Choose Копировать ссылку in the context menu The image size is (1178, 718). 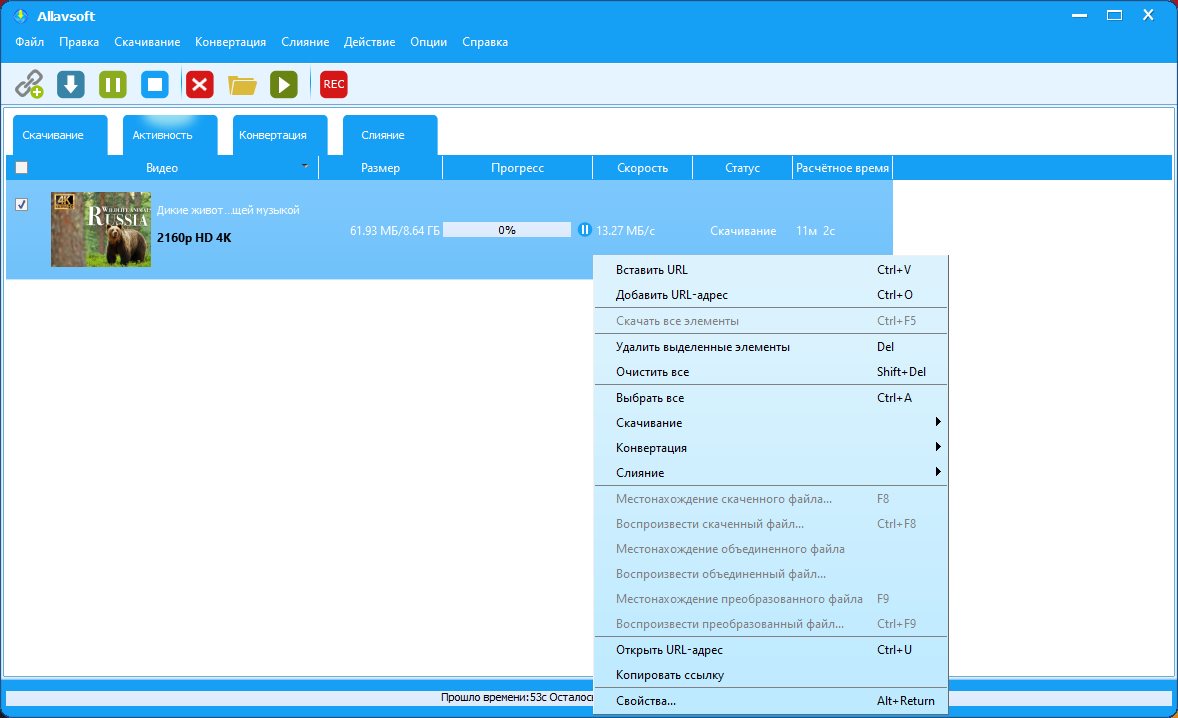[670, 675]
